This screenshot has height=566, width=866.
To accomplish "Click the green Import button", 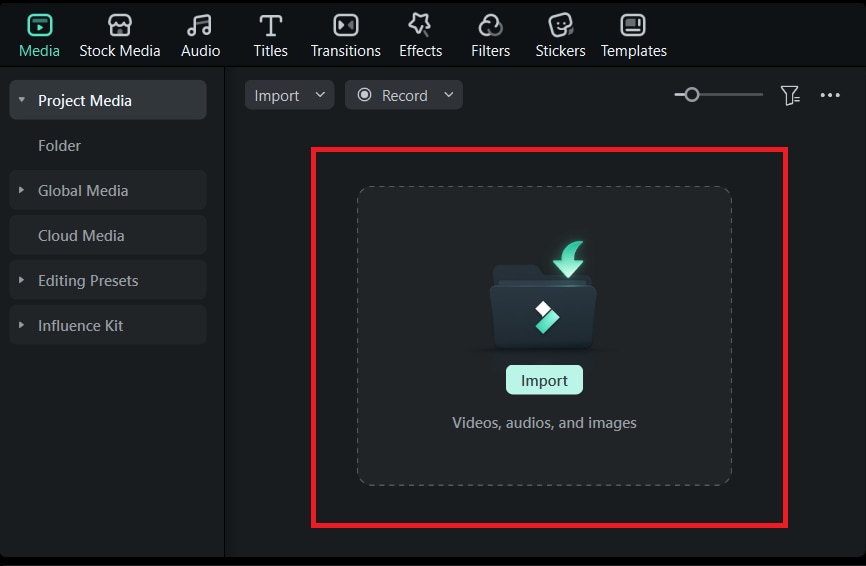I will (544, 380).
